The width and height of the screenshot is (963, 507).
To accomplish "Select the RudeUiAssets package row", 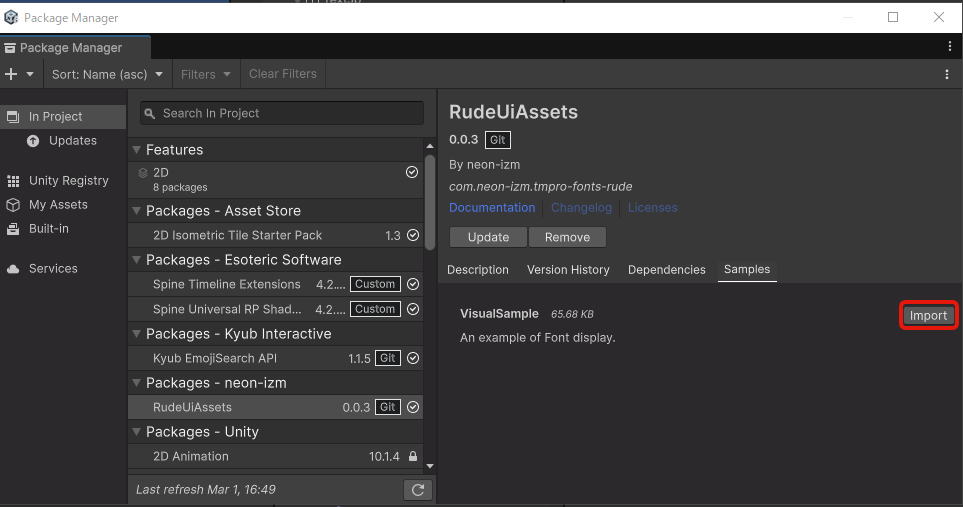I will [x=275, y=407].
